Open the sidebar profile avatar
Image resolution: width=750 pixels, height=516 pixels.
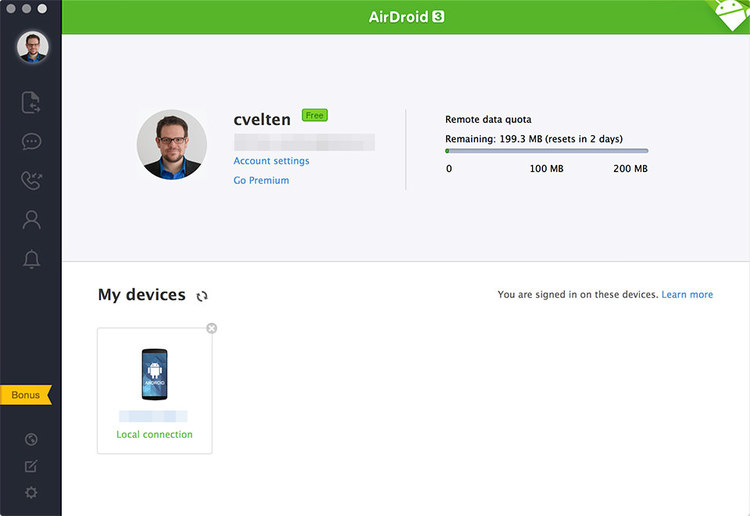[x=33, y=47]
